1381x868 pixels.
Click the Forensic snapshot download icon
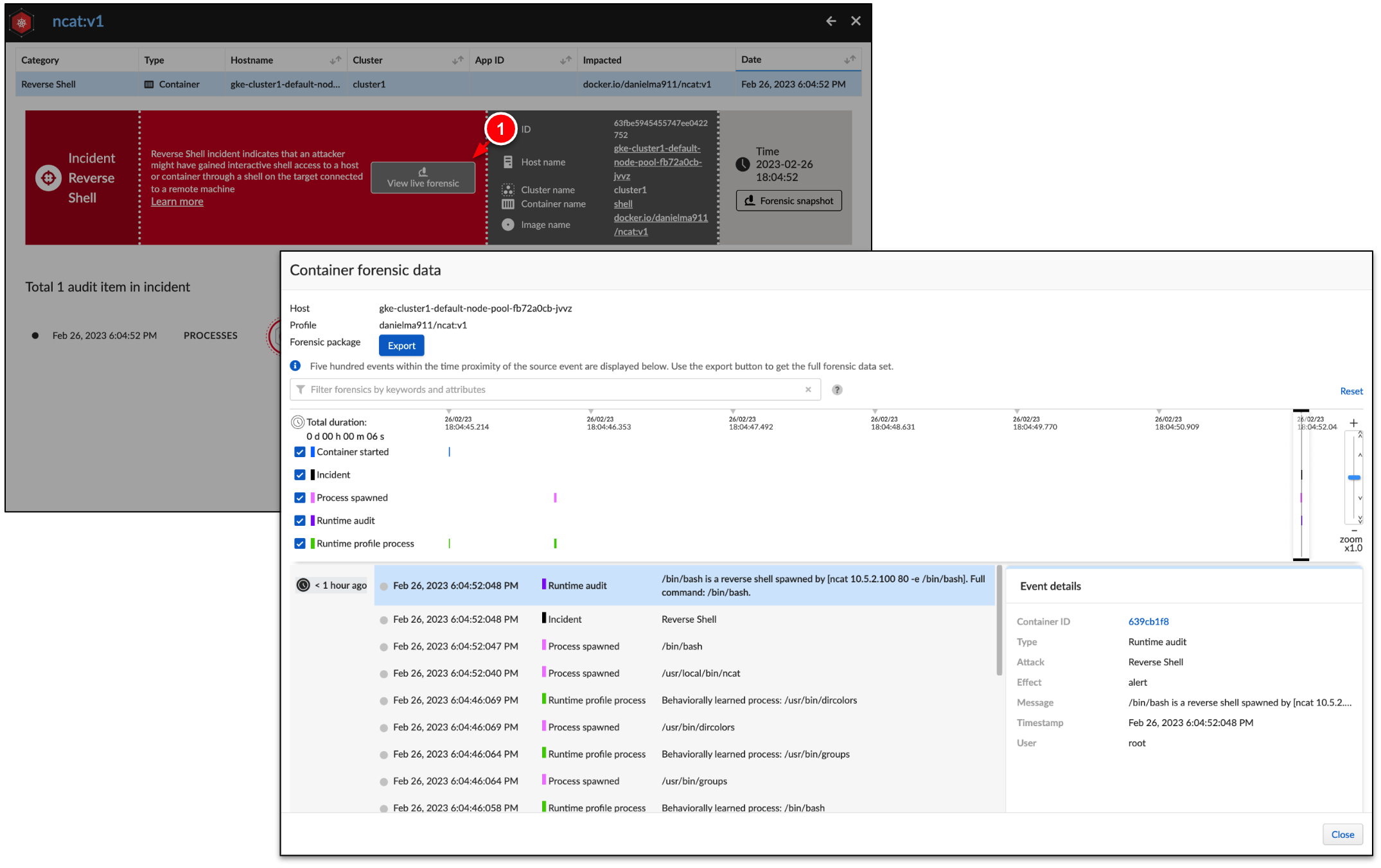coord(750,200)
